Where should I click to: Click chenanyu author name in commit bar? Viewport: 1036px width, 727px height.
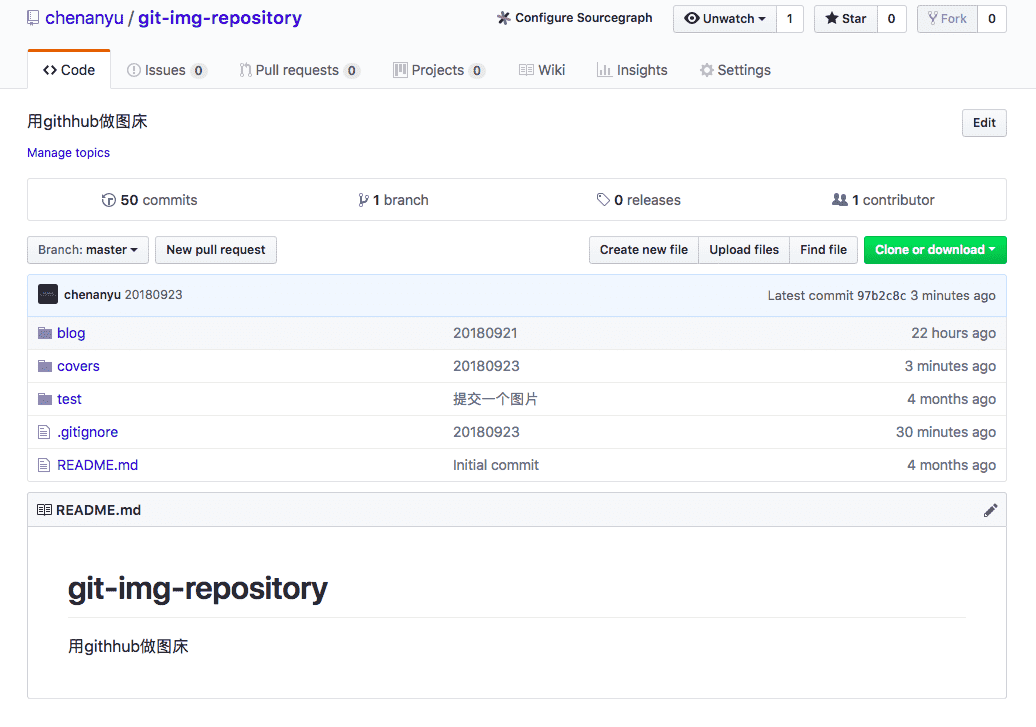(x=92, y=295)
